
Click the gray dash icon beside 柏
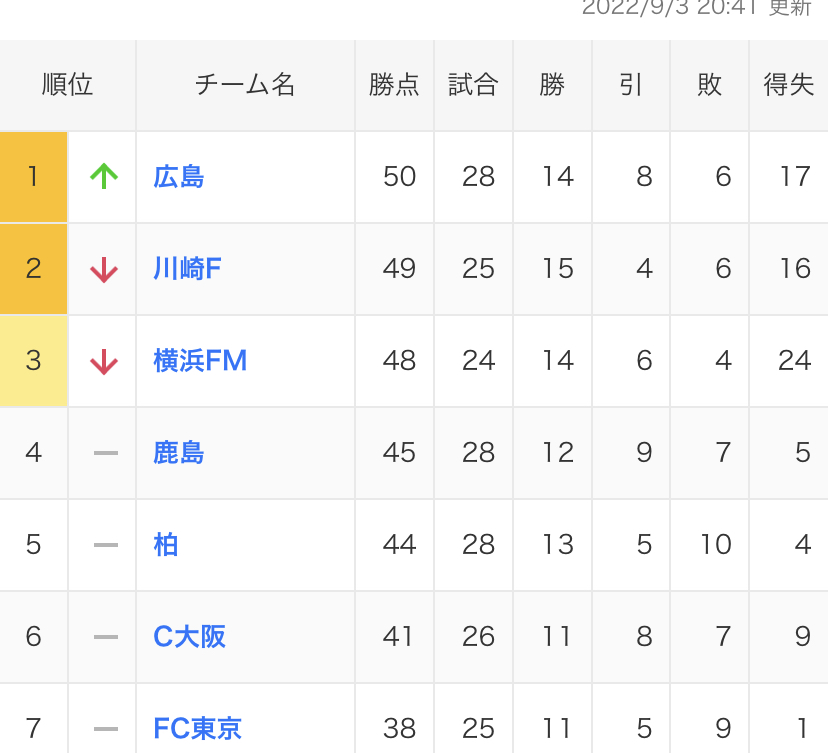tap(106, 545)
